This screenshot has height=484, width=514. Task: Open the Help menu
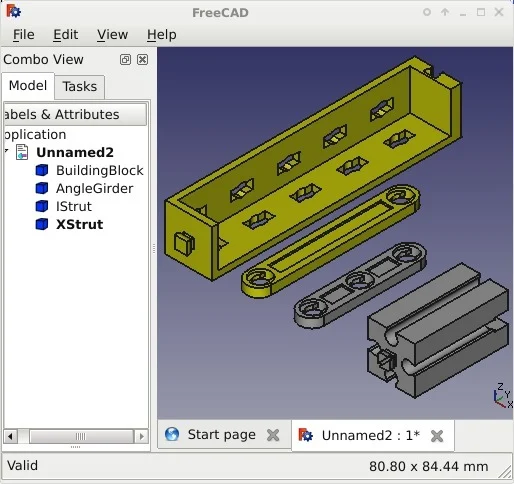pos(162,35)
